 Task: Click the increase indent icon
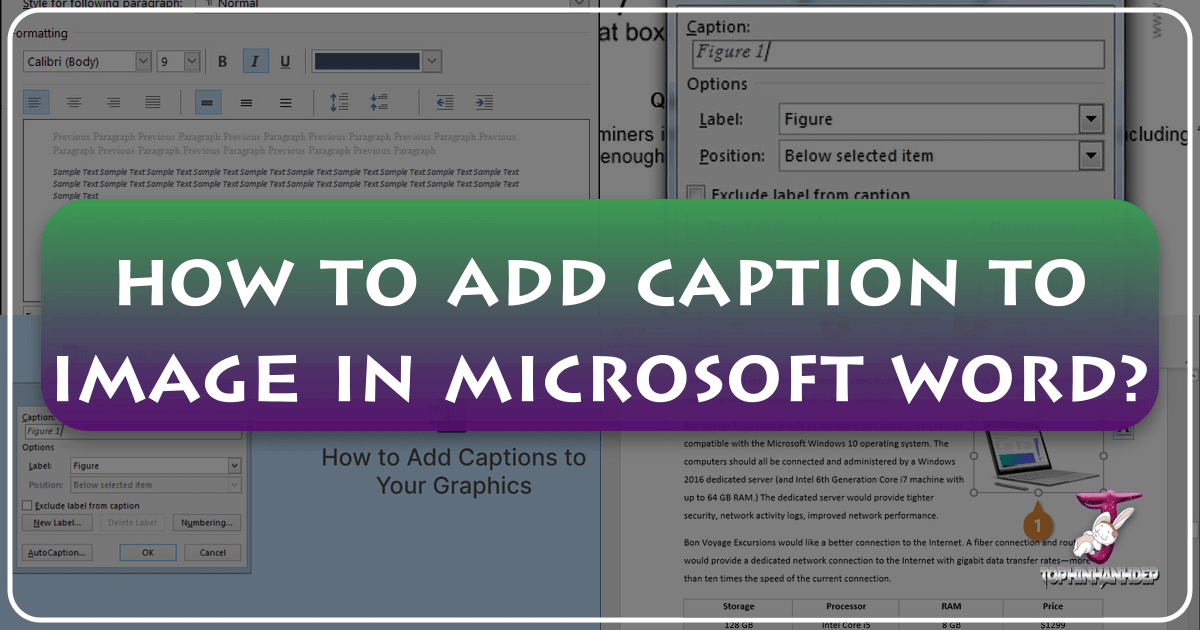point(485,101)
